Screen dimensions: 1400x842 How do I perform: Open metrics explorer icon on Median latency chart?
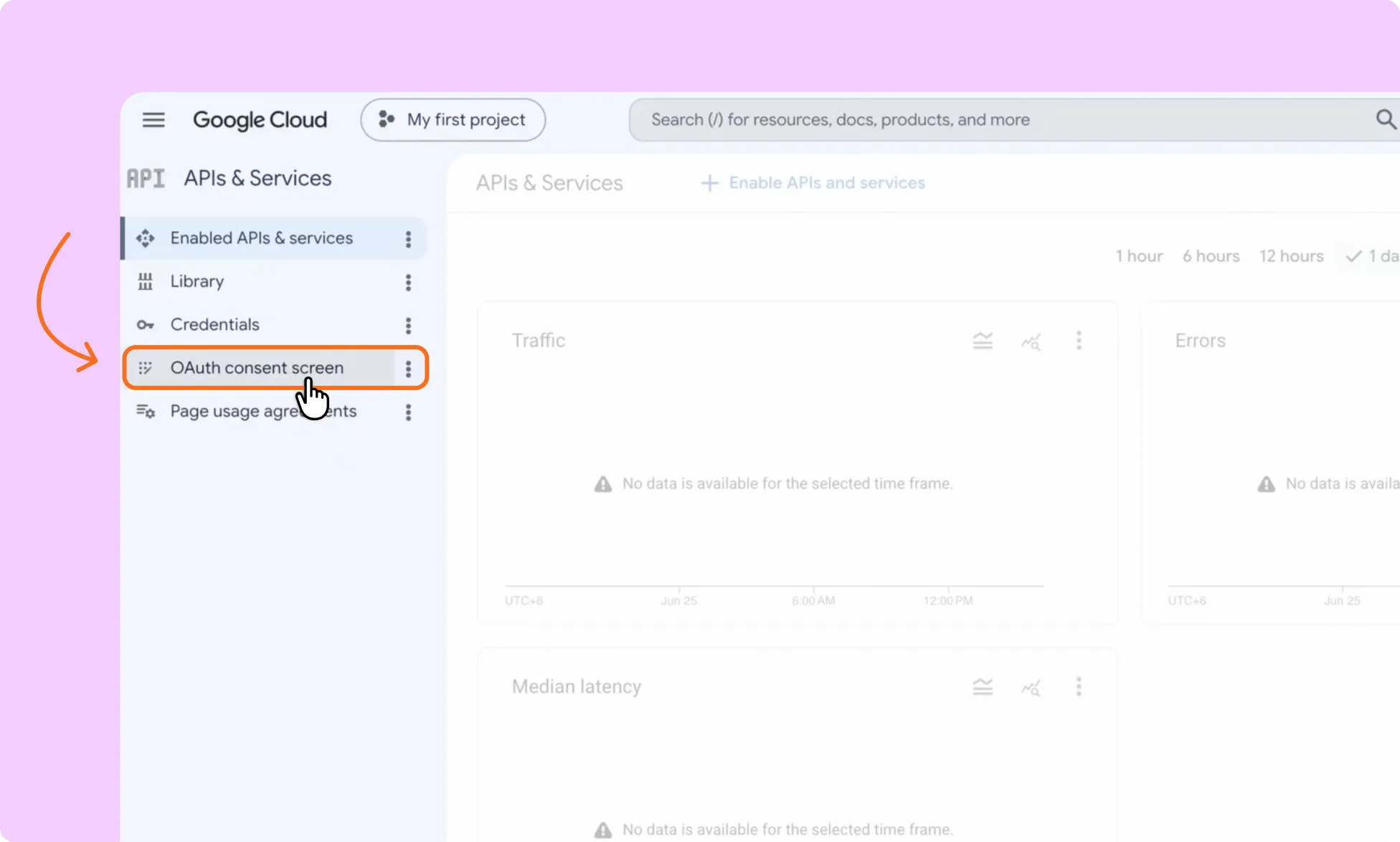(x=1031, y=688)
